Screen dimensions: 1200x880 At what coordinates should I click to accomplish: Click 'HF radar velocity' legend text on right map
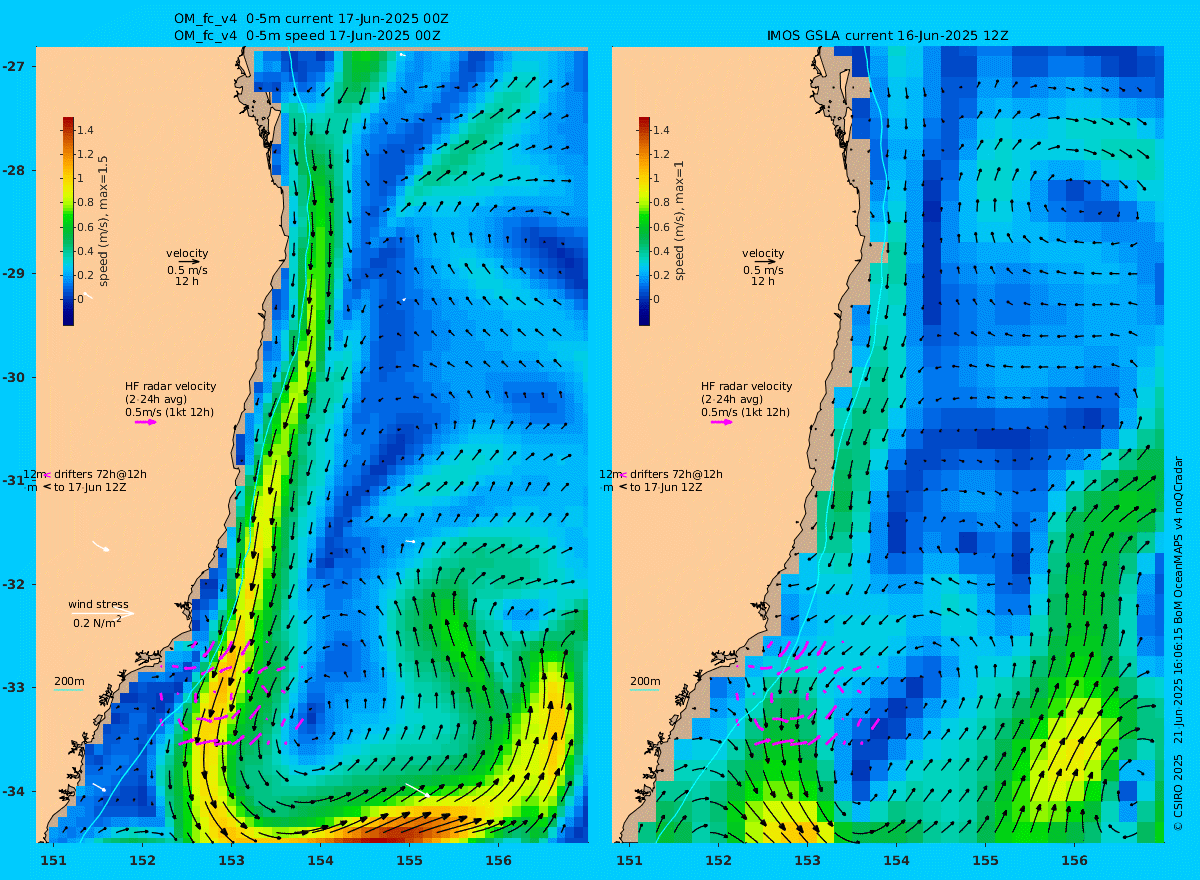[746, 386]
